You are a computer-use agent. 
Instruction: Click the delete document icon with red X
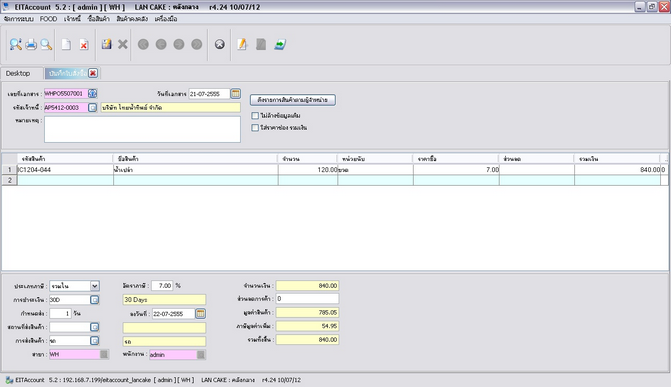pos(84,44)
